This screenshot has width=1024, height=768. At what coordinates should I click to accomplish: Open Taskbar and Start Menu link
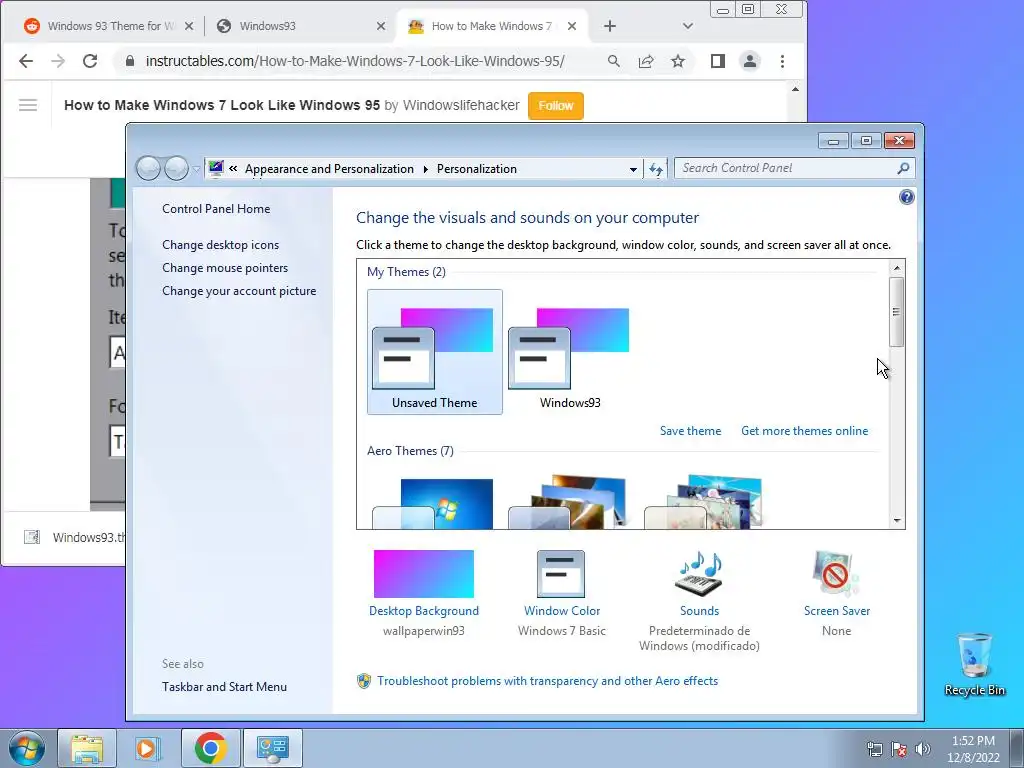click(x=224, y=686)
